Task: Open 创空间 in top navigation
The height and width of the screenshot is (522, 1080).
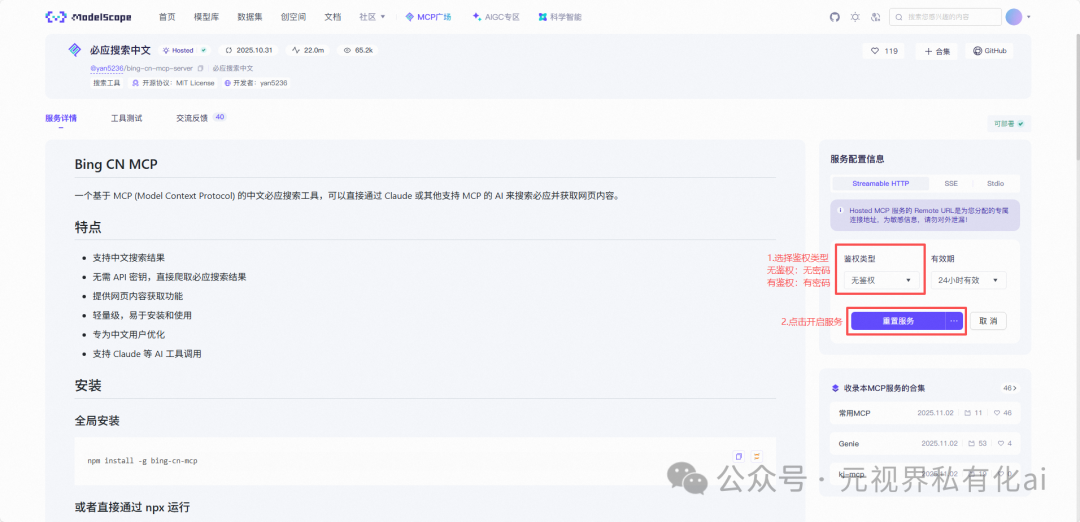Action: click(293, 17)
